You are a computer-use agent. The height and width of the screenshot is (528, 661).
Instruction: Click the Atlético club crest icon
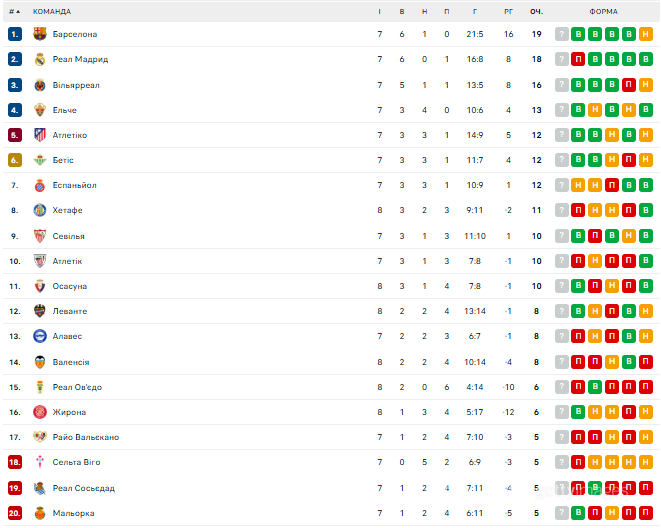coord(40,135)
